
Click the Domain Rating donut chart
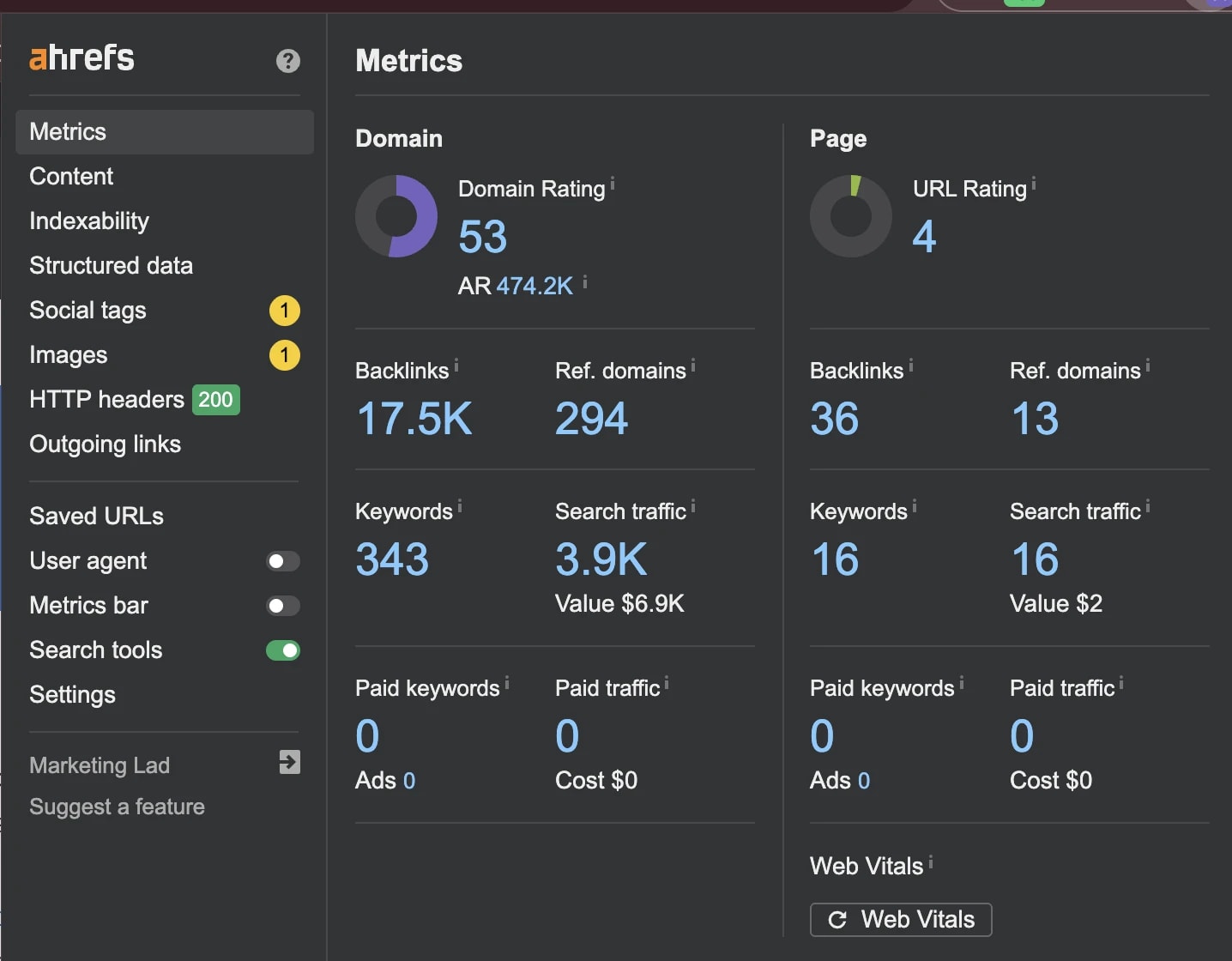click(396, 216)
